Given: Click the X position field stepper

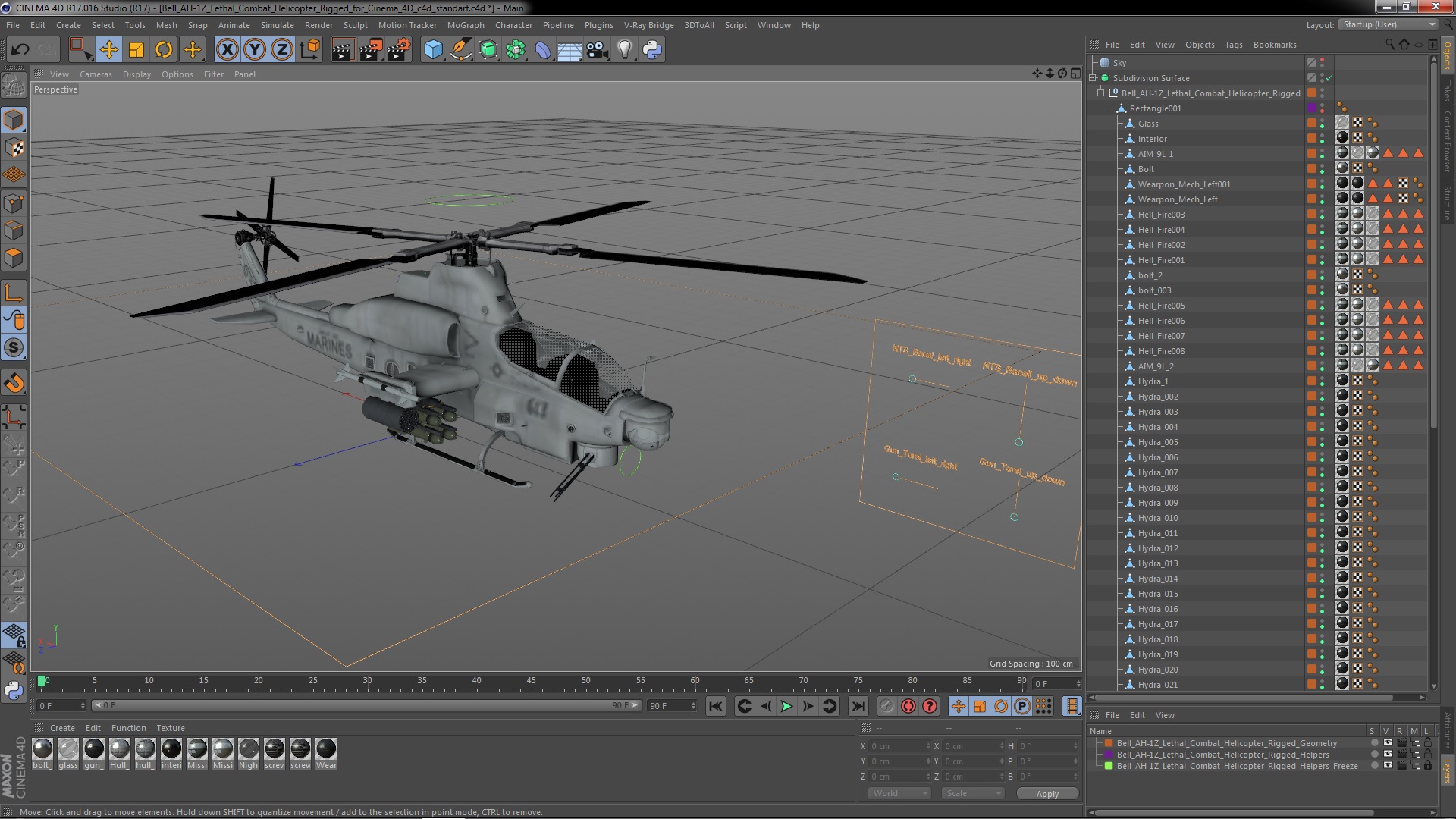Looking at the screenshot, I should [928, 746].
